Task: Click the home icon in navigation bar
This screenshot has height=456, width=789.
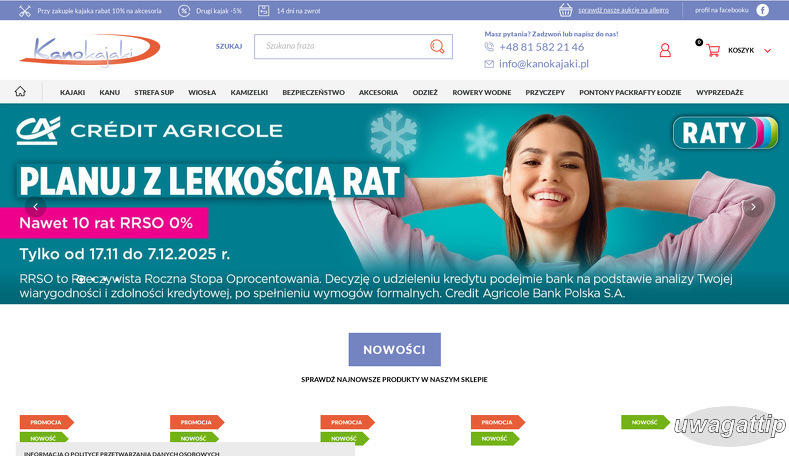Action: tap(20, 92)
